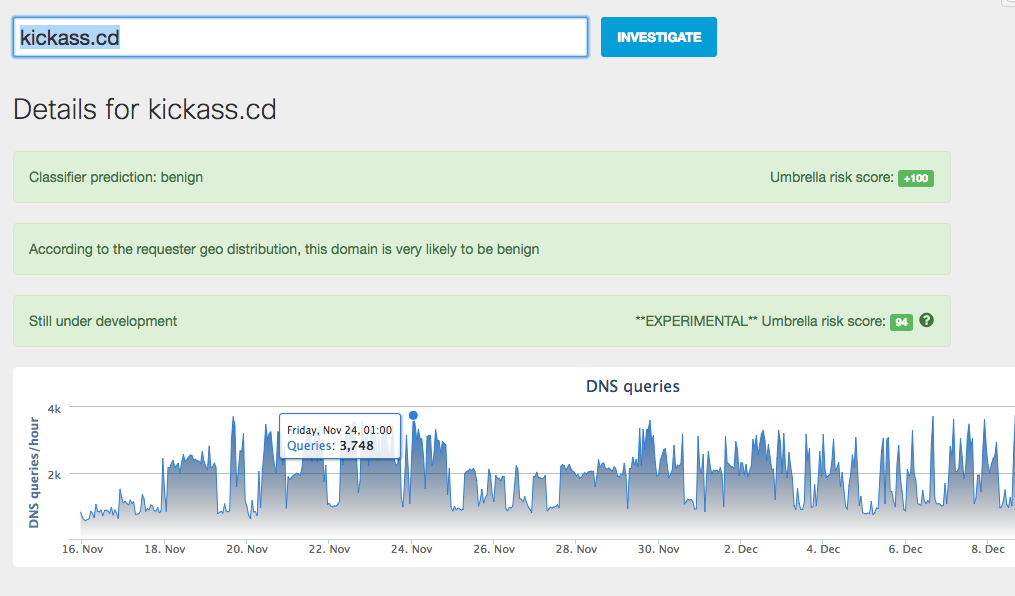Select the 'Umbrella risk score:' label in classifier row
The width and height of the screenshot is (1015, 596).
[x=831, y=177]
